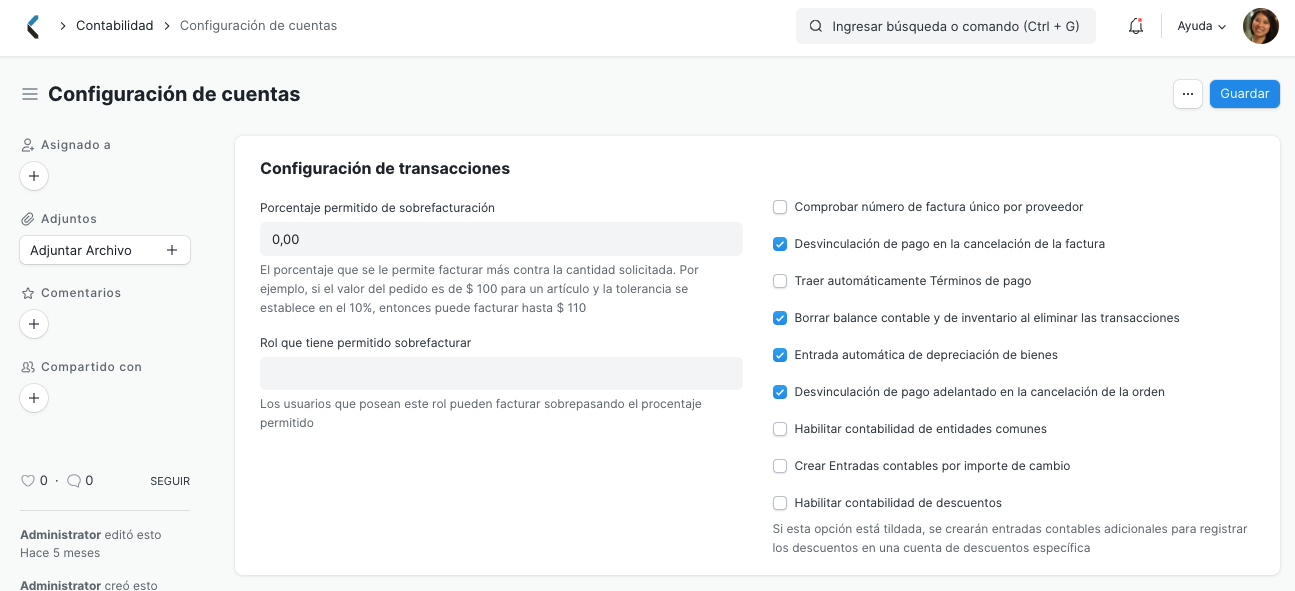The image size is (1295, 591).
Task: Click the Adjuntar Archivo button
Action: coord(105,250)
